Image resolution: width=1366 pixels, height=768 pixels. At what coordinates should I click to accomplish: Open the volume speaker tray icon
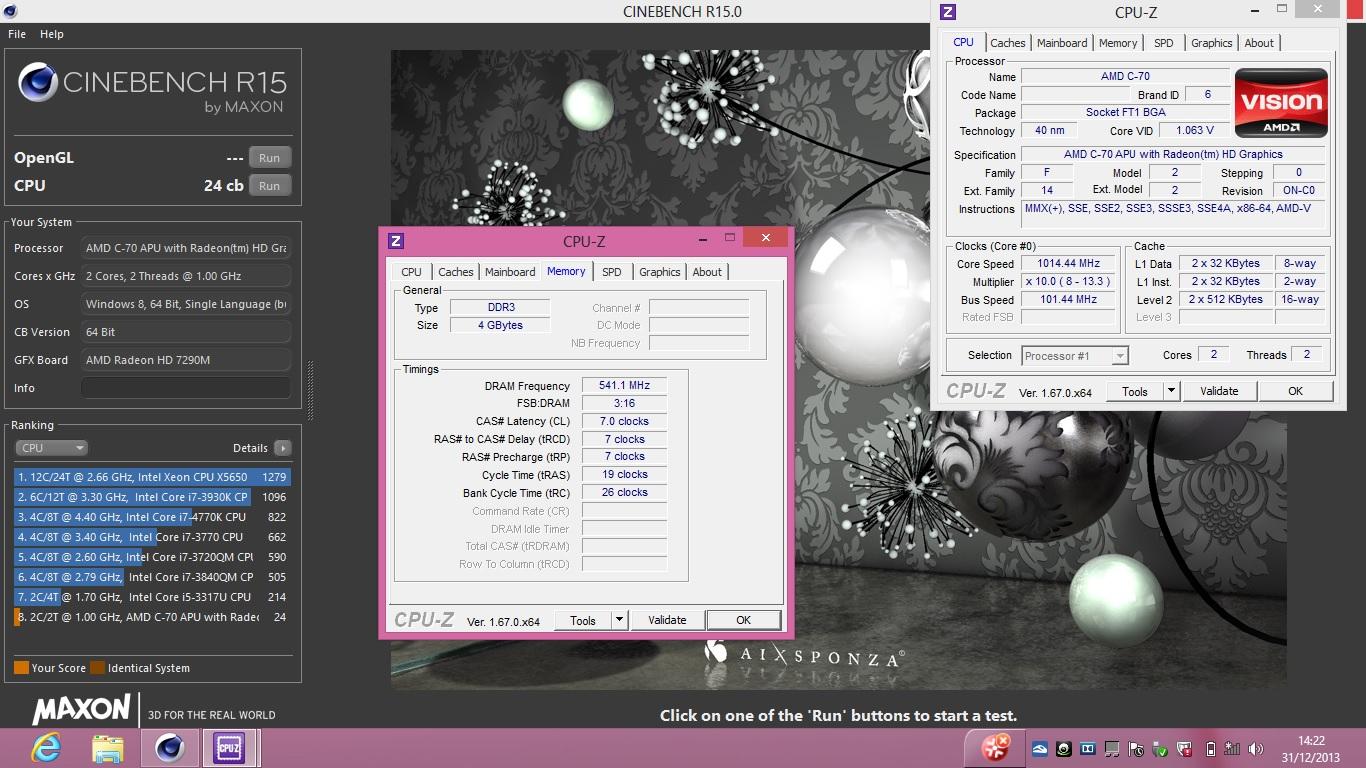point(1255,749)
